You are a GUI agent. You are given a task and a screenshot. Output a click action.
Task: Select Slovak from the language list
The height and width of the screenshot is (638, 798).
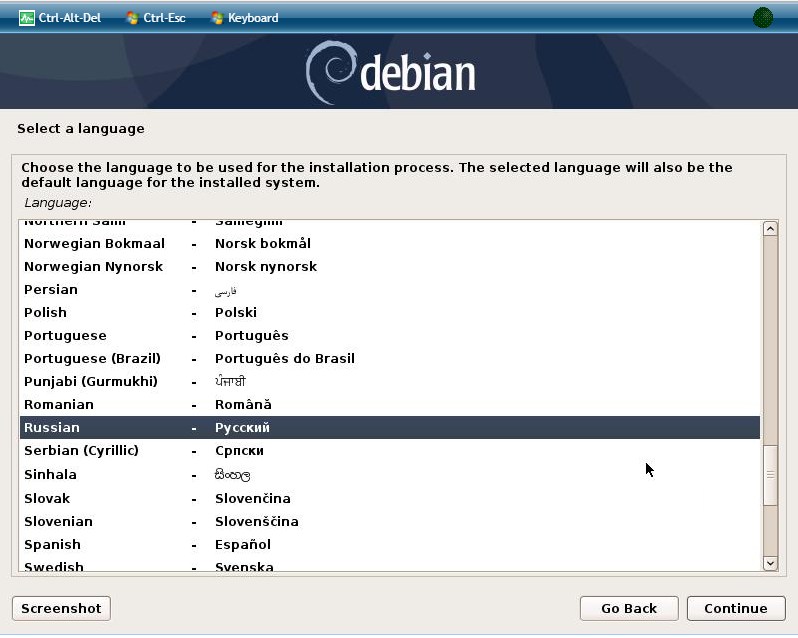390,498
